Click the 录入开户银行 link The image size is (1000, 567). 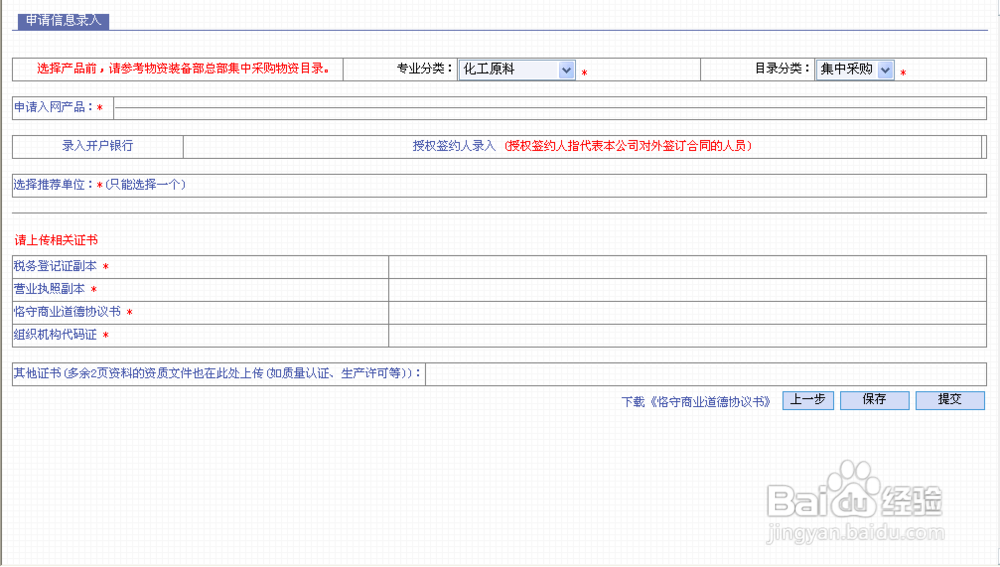[x=98, y=146]
